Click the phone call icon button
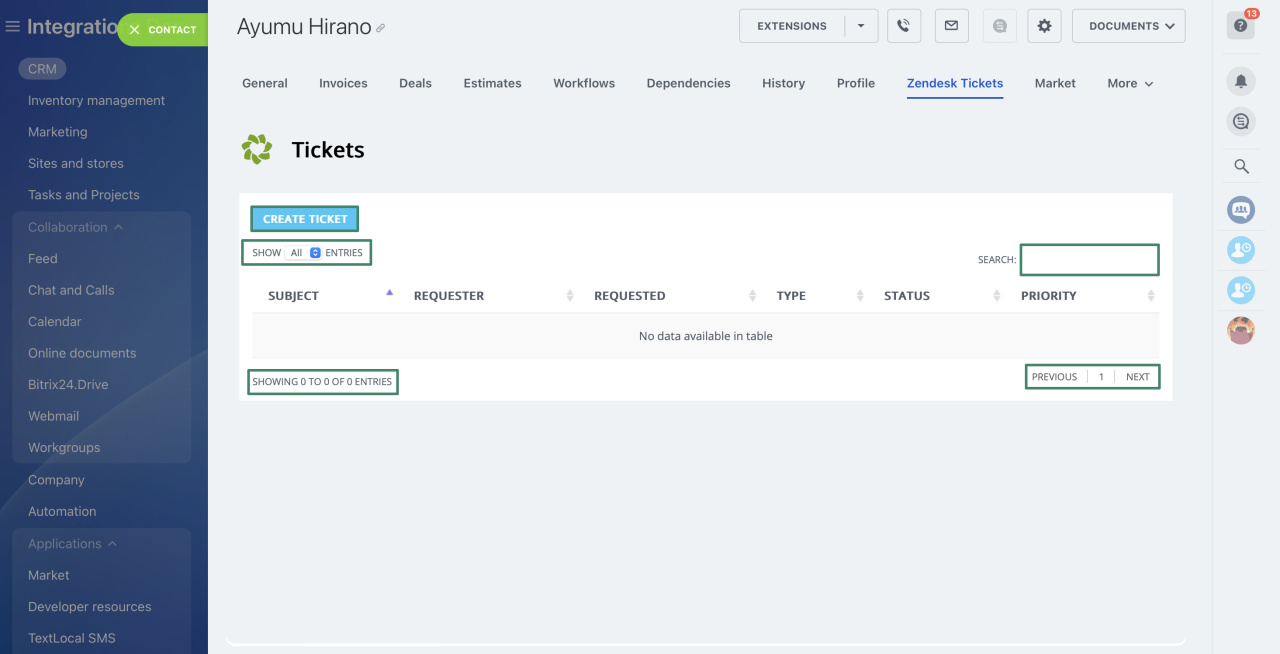The width and height of the screenshot is (1280, 654). point(904,26)
